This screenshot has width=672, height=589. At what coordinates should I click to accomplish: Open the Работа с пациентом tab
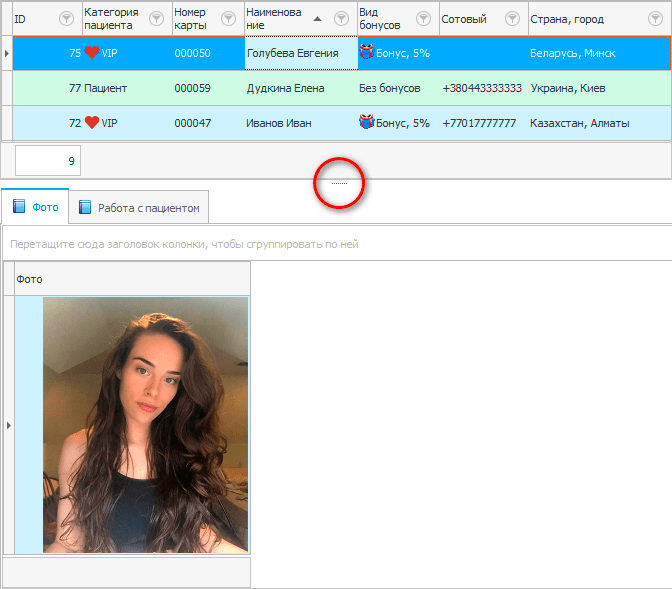click(x=140, y=208)
